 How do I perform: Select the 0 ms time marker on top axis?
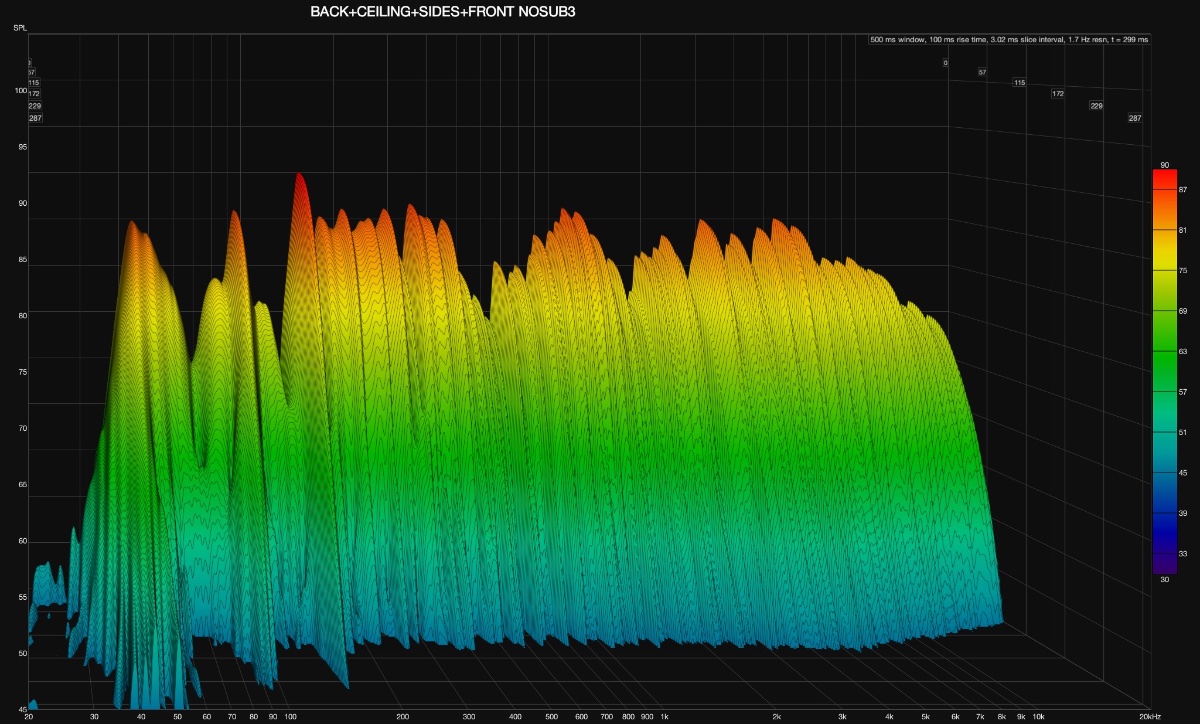(944, 63)
